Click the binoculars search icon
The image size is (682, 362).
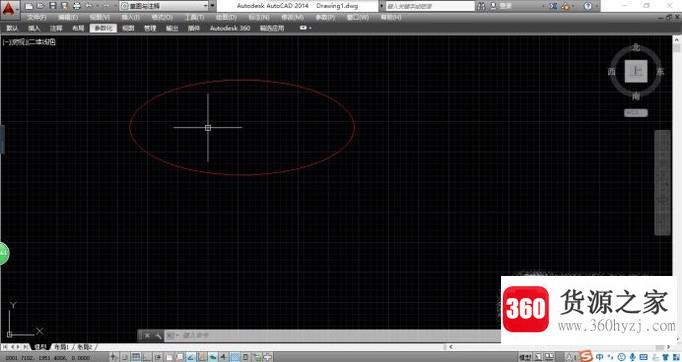[x=481, y=6]
